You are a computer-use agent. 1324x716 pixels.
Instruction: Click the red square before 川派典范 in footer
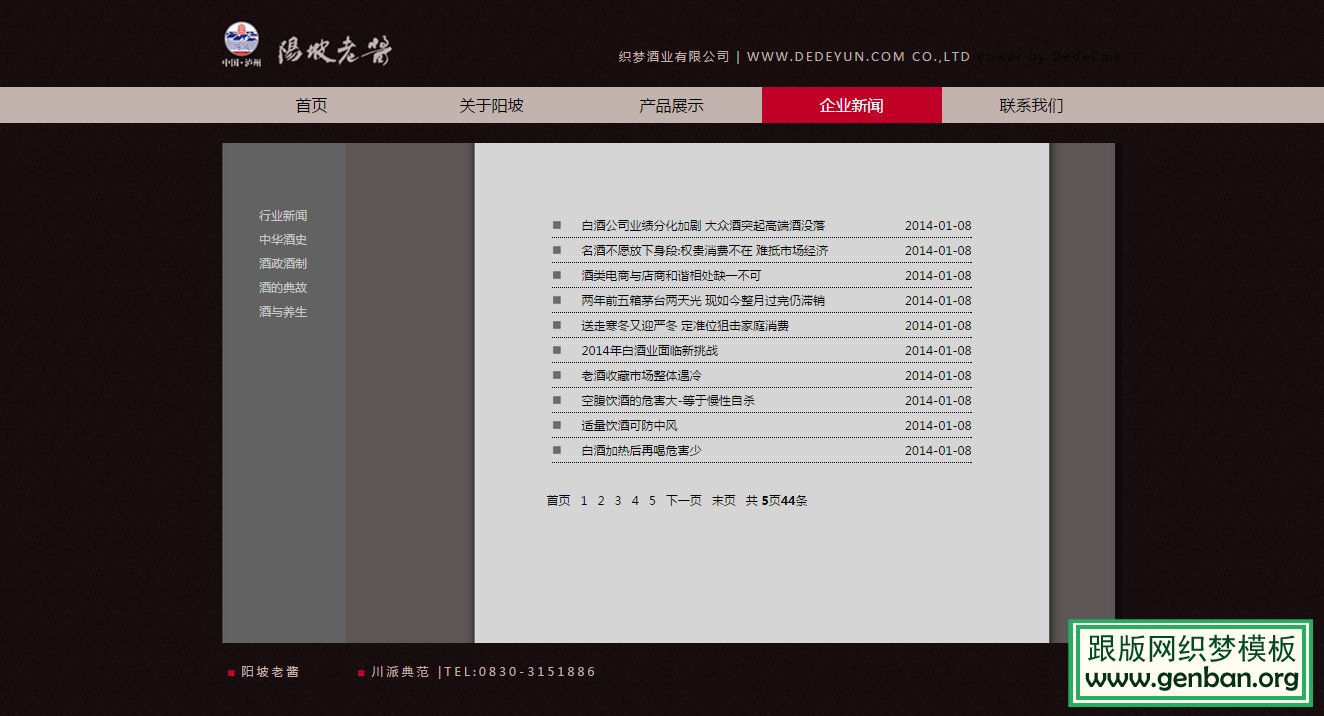pyautogui.click(x=361, y=673)
